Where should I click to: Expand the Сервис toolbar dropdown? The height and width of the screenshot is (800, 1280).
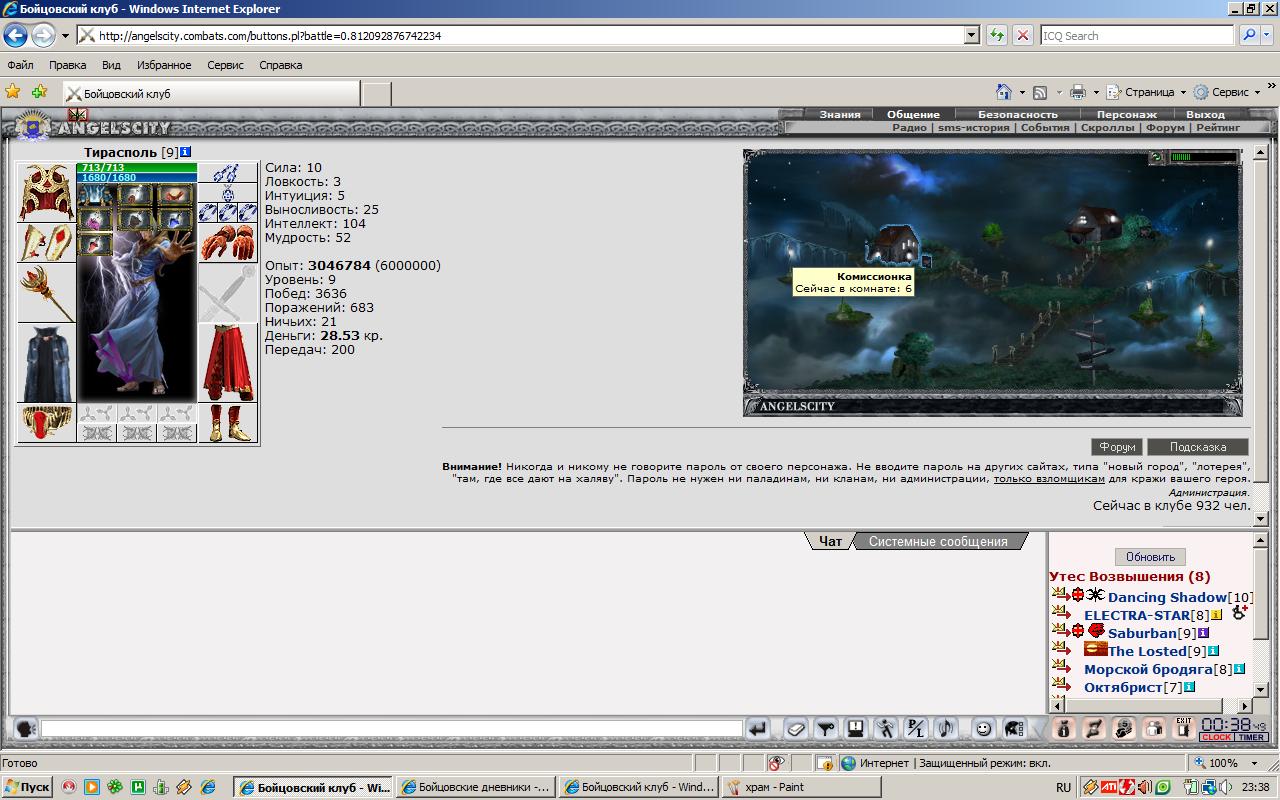[1257, 92]
